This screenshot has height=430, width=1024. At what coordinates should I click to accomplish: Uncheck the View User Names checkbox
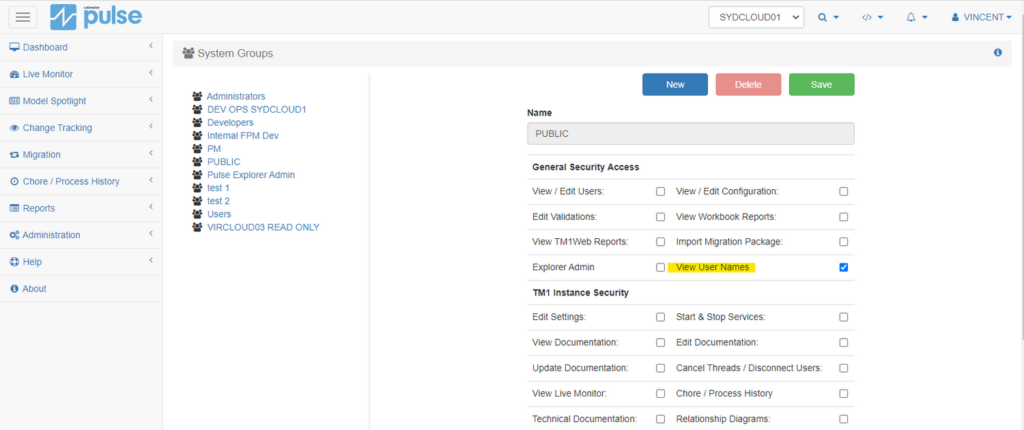844,267
